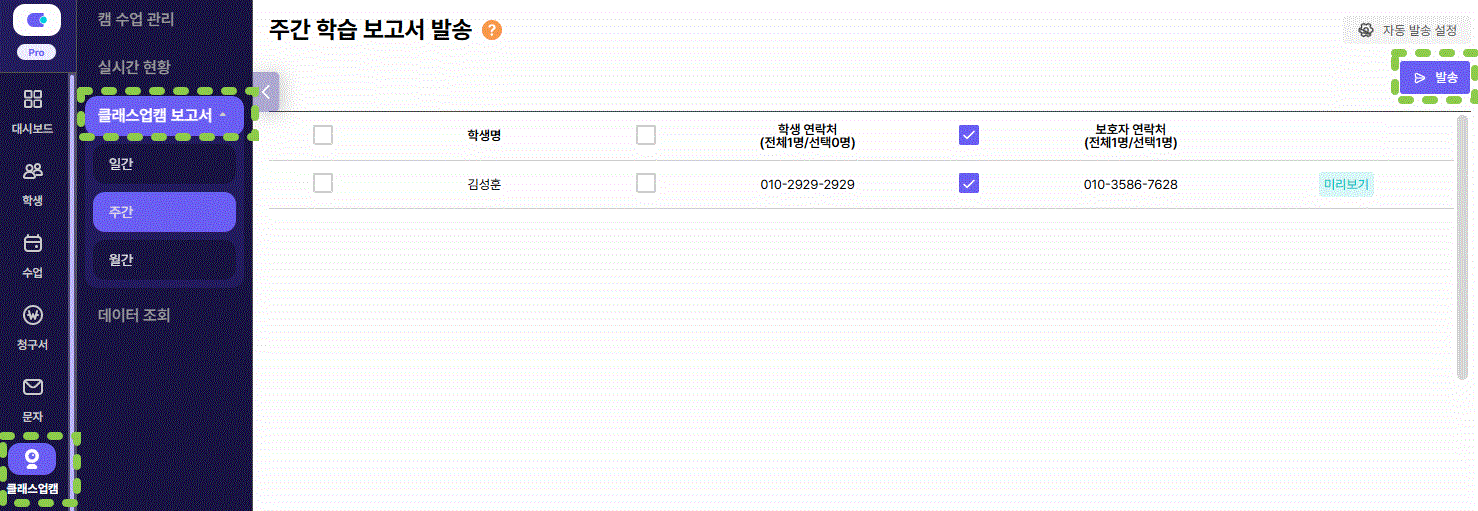Click the orange help question mark icon
This screenshot has height=511, width=1478.
(492, 31)
